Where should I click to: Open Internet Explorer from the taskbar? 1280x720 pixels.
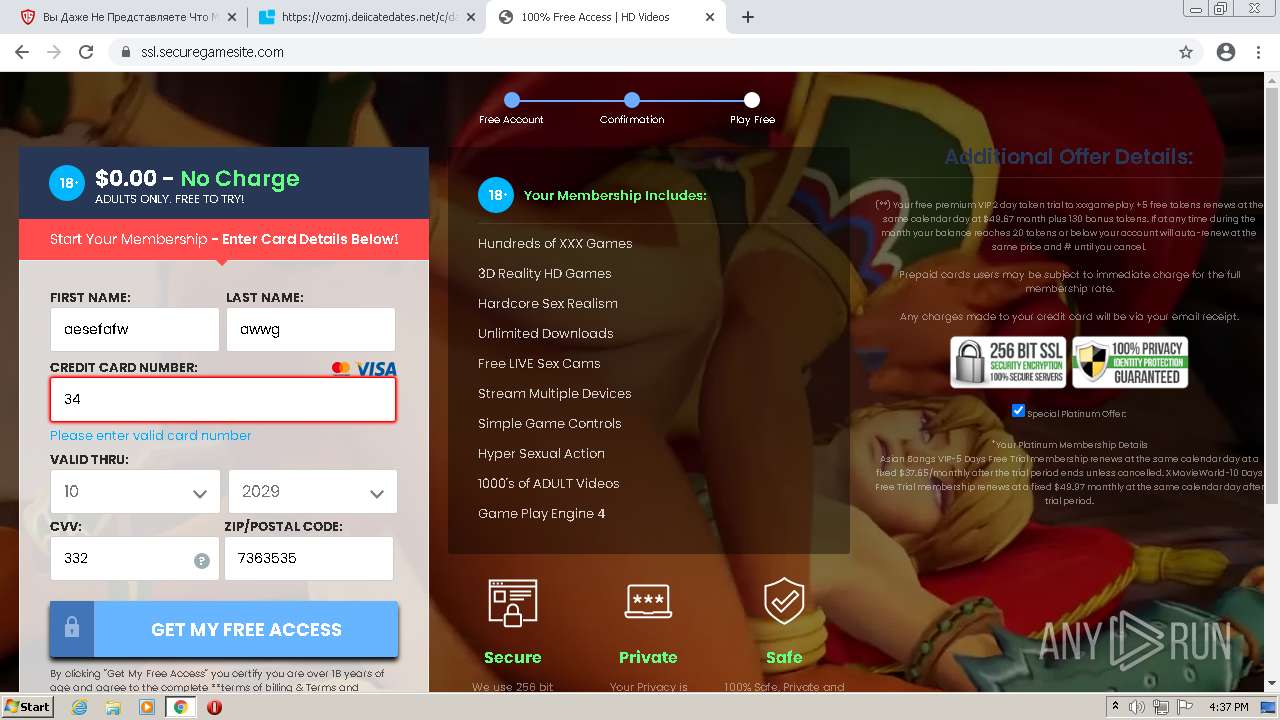point(79,707)
